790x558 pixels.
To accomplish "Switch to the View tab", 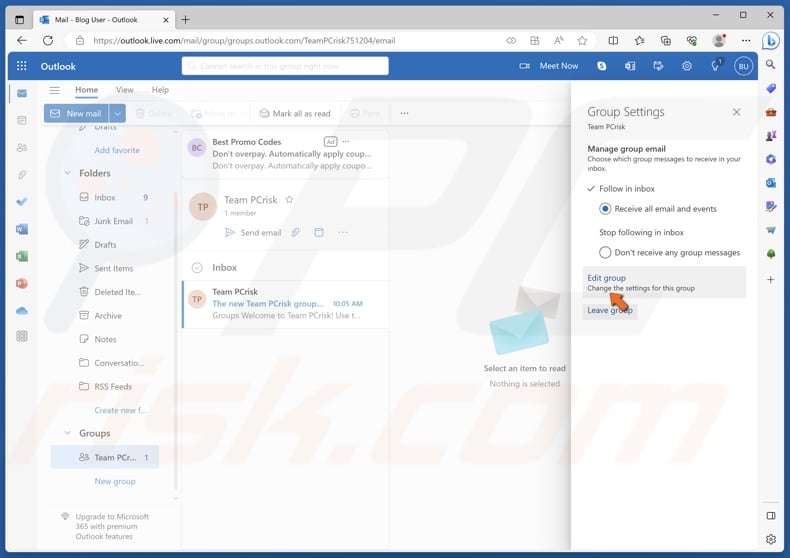I will pos(124,90).
